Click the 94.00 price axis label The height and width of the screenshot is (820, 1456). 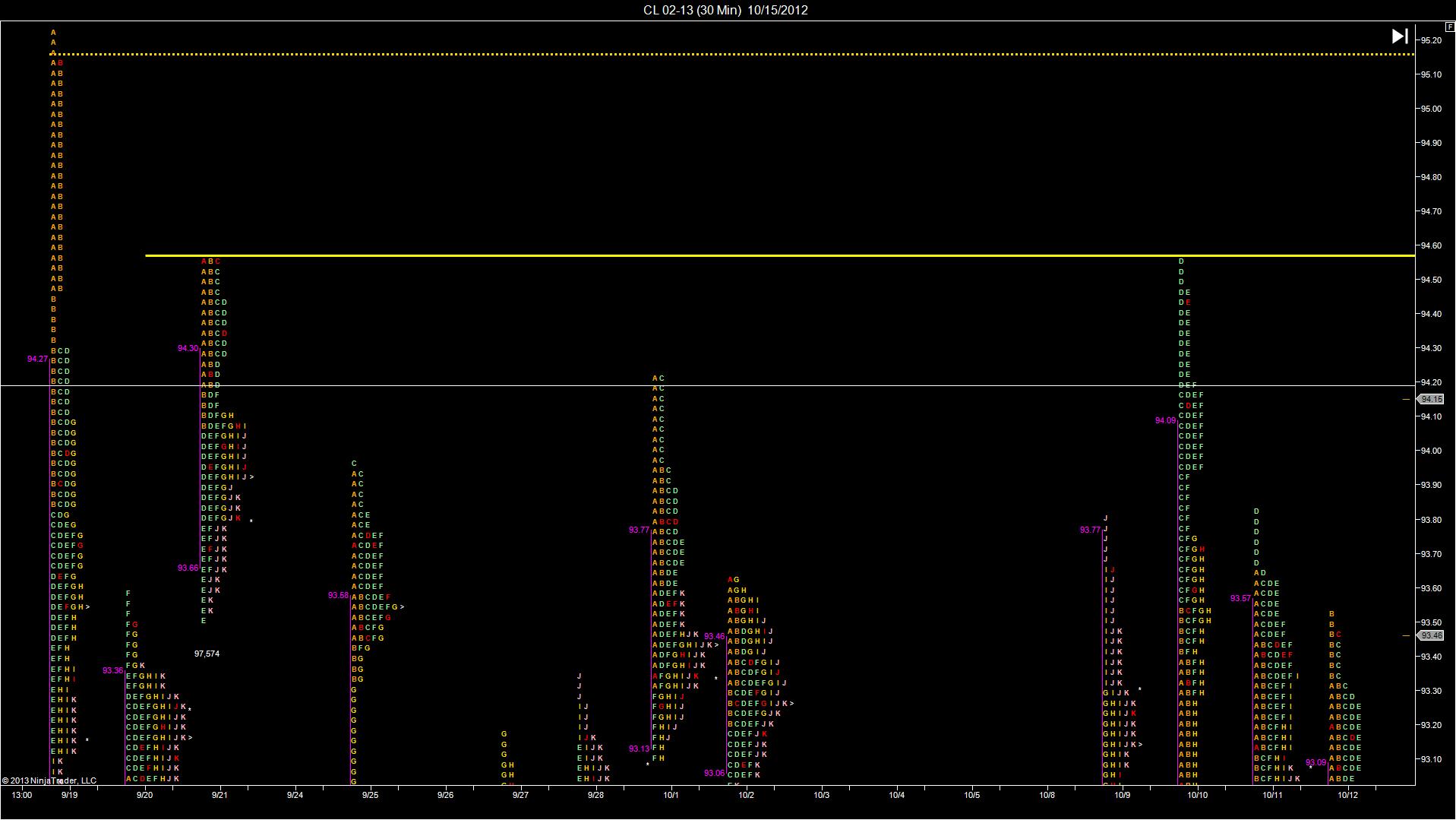pyautogui.click(x=1431, y=451)
